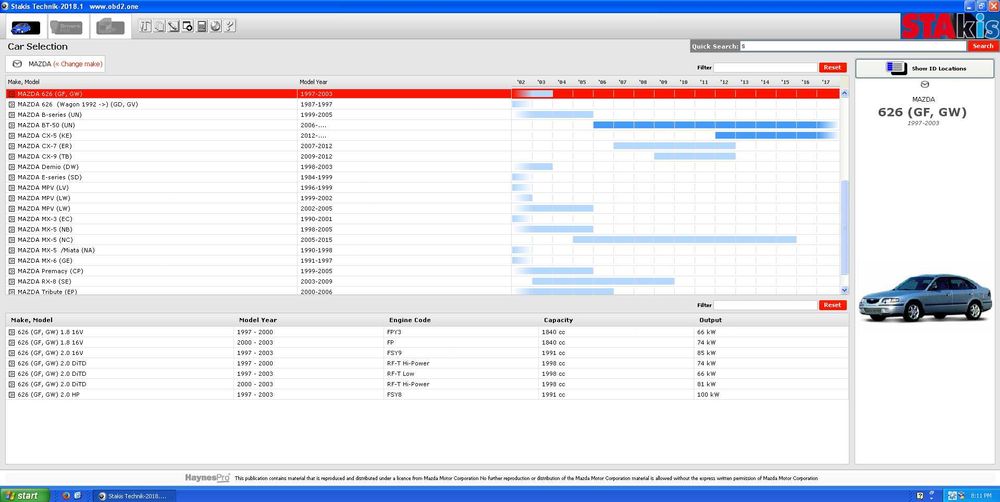Image resolution: width=1000 pixels, height=502 pixels.
Task: Open the blue car selection tab
Action: coord(26,27)
